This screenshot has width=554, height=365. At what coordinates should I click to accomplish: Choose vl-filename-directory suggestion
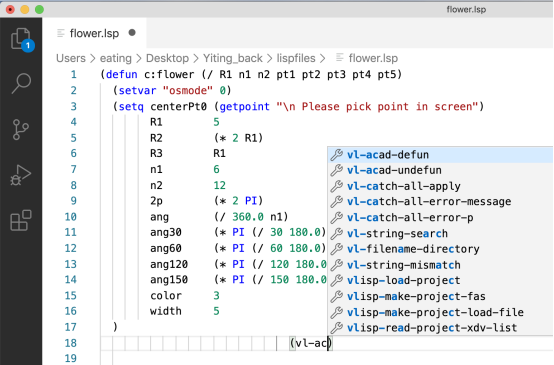point(440,249)
